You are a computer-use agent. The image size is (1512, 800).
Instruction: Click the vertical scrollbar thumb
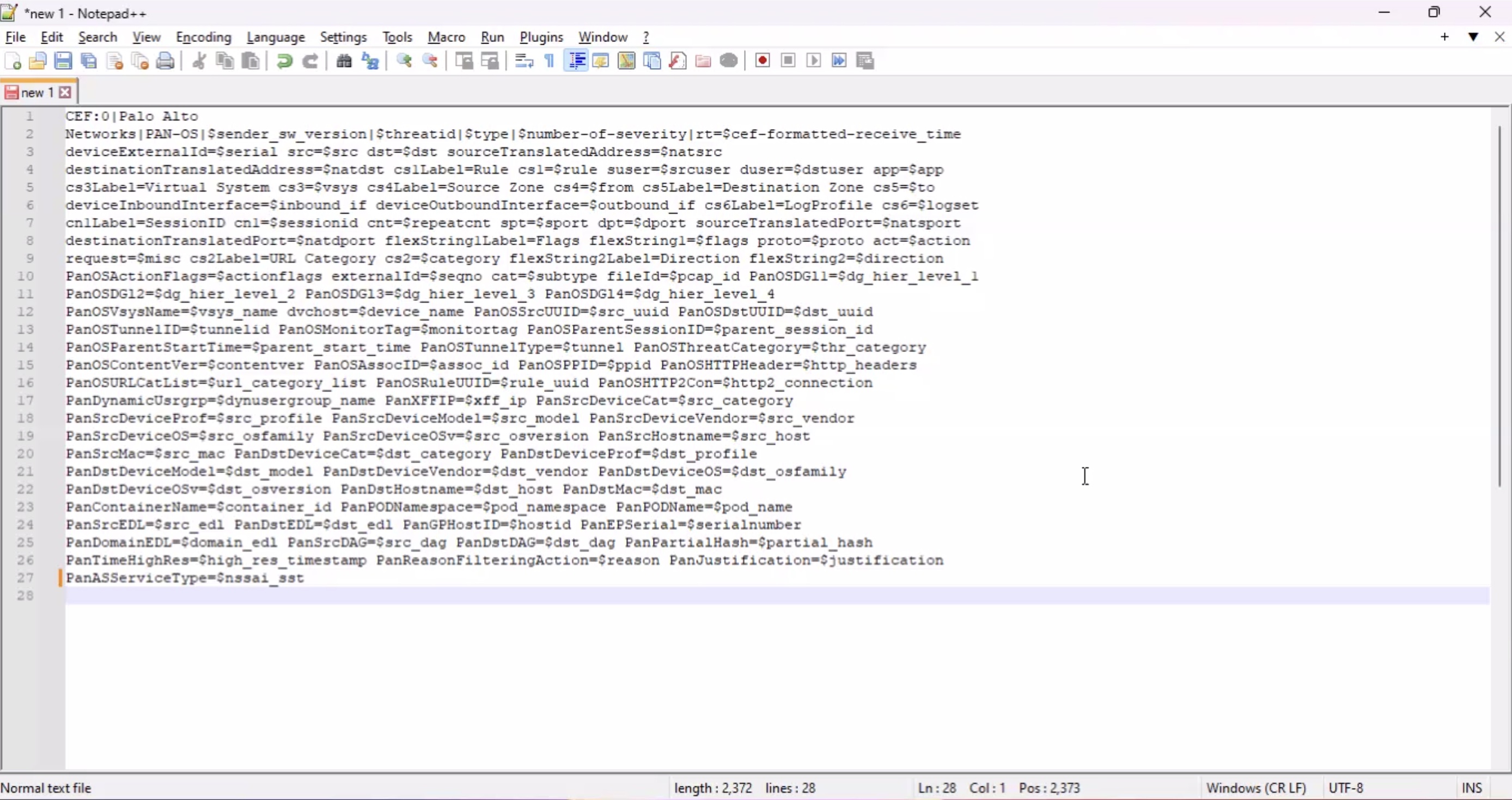click(1499, 305)
